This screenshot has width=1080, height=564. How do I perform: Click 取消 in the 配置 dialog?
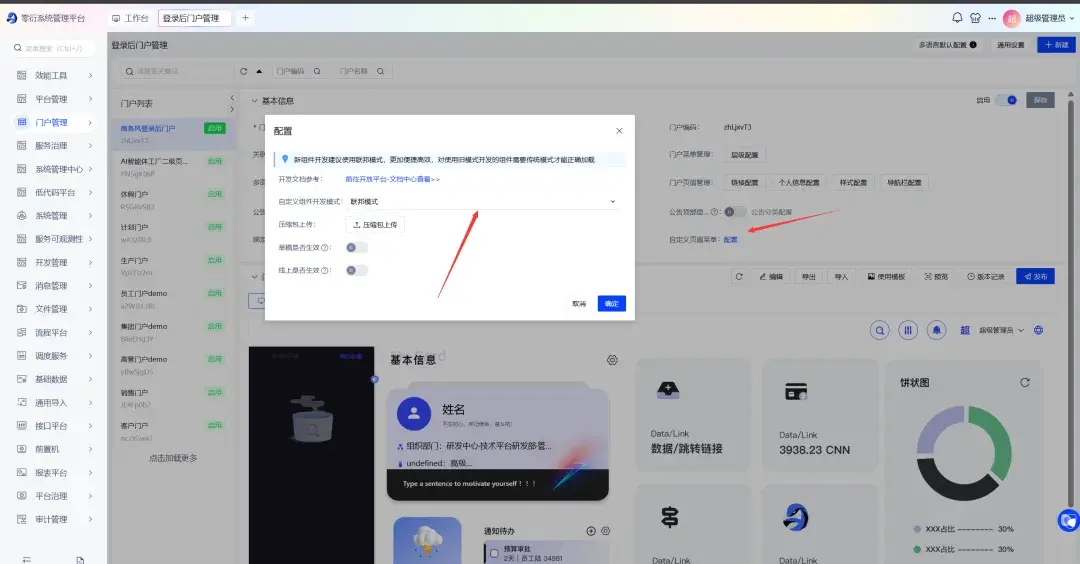579,304
